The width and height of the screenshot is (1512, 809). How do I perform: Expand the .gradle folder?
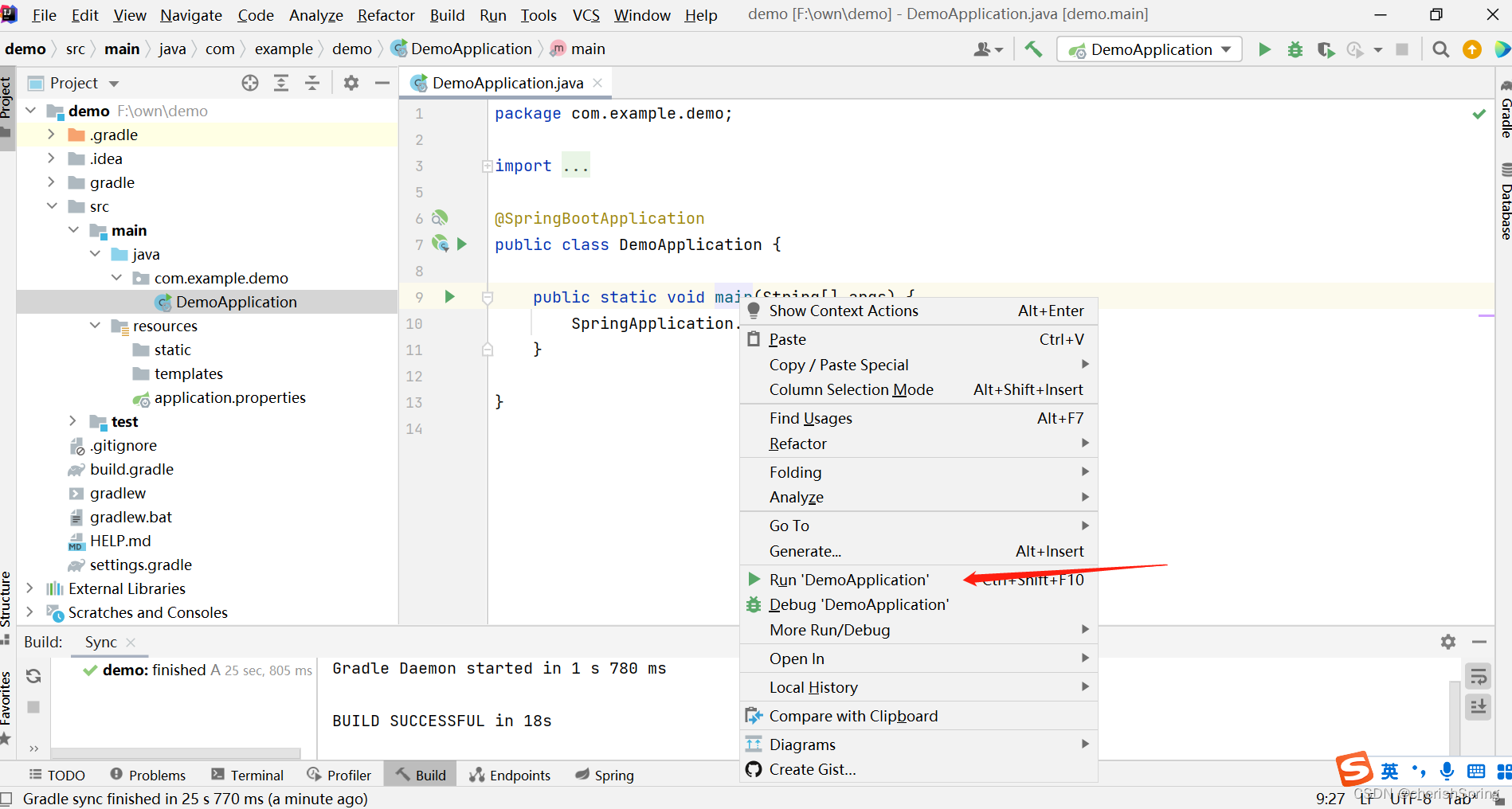[51, 135]
